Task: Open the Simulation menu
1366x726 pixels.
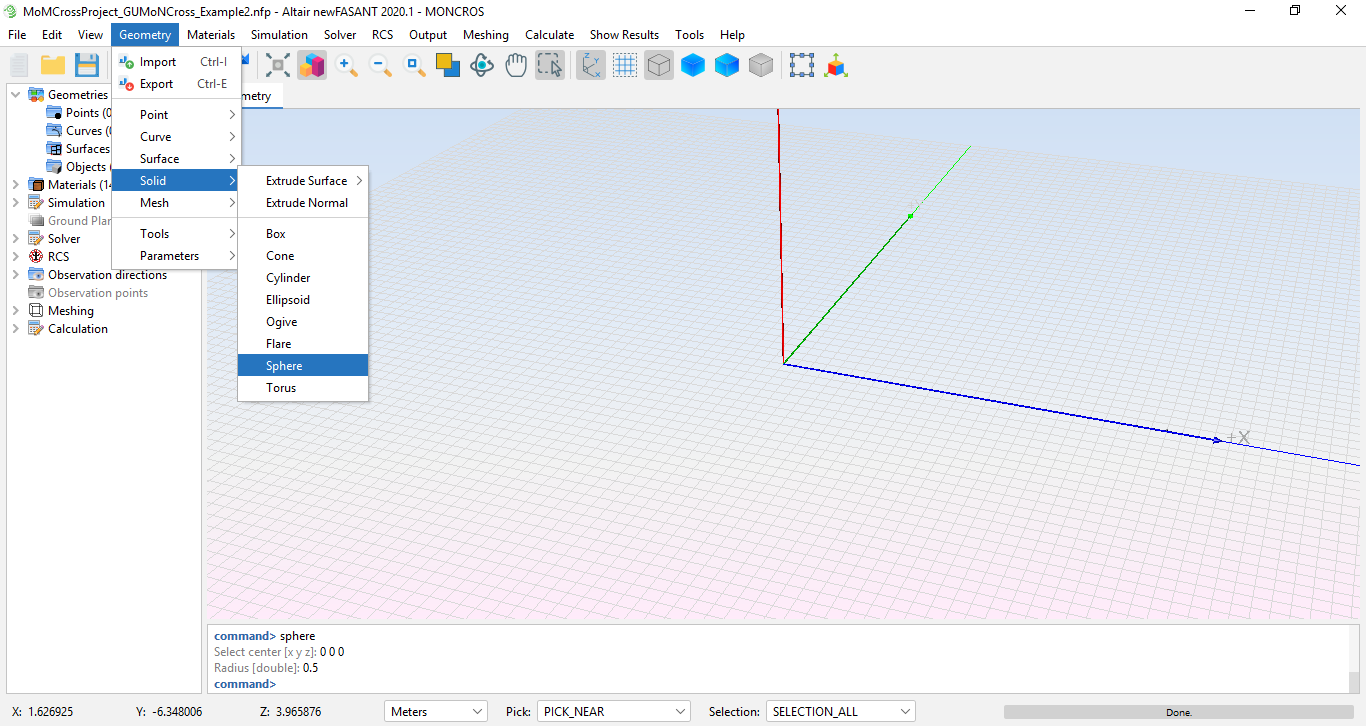Action: [x=279, y=35]
